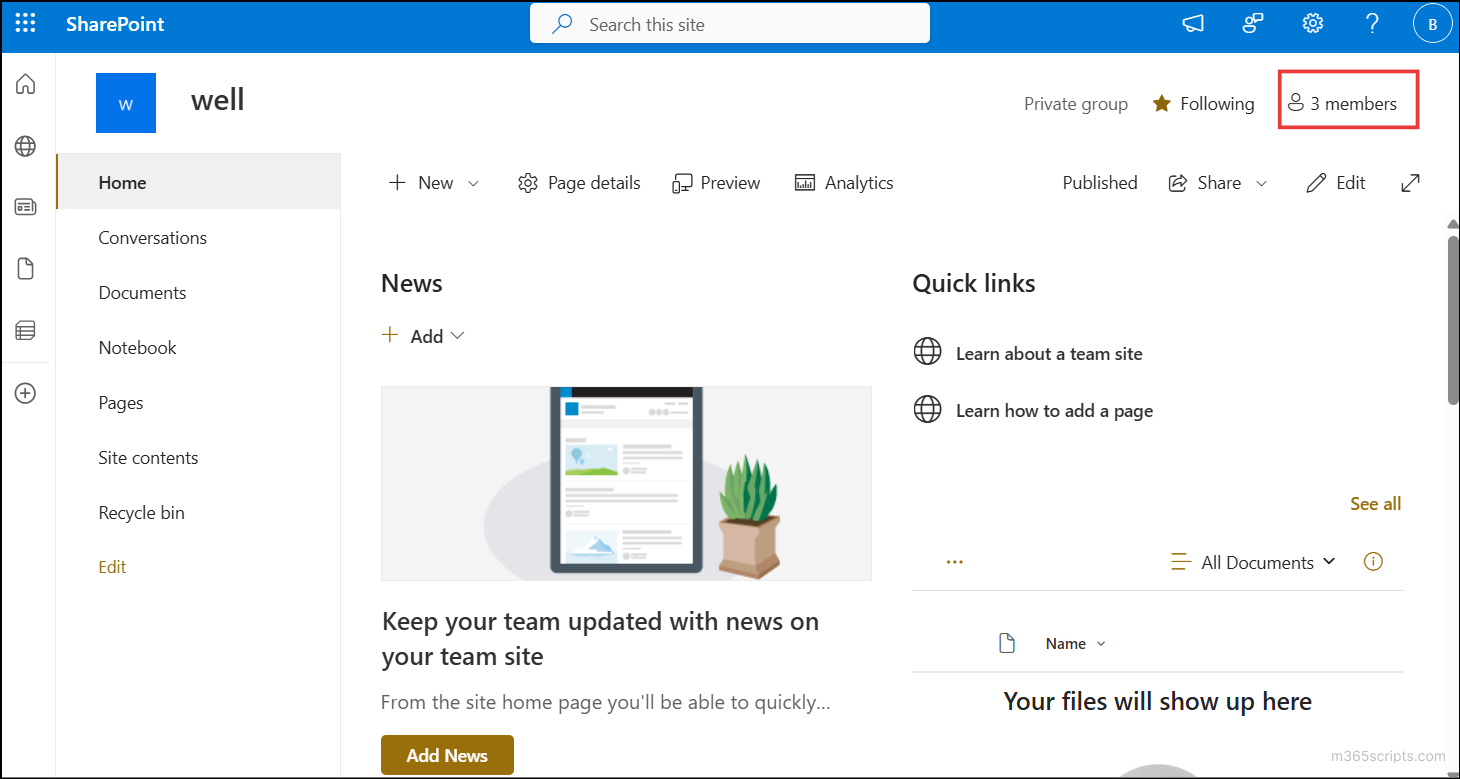Viewport: 1460px width, 779px height.
Task: Click the Search this site input field
Action: [729, 22]
